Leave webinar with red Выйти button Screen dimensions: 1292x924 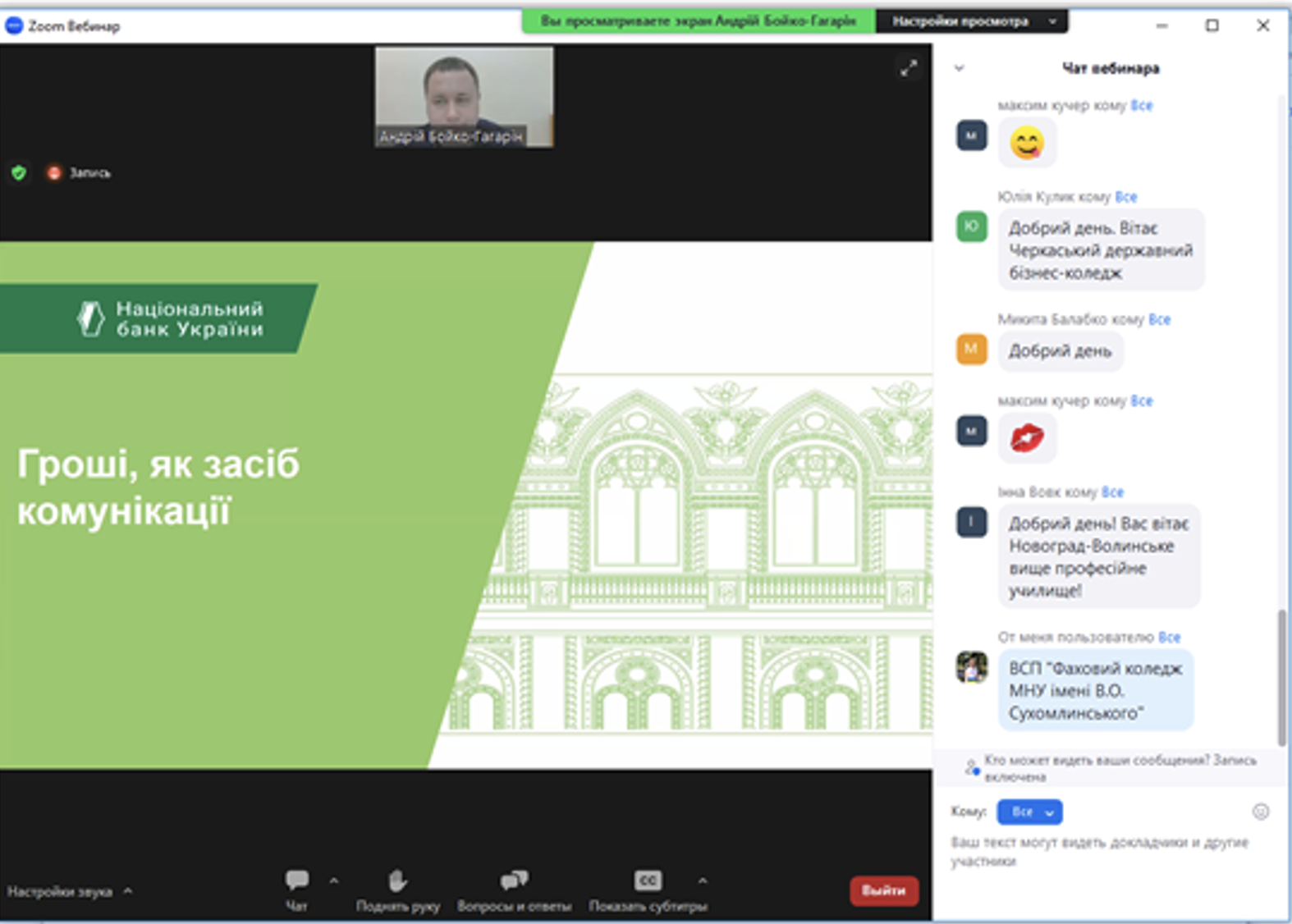click(x=884, y=890)
